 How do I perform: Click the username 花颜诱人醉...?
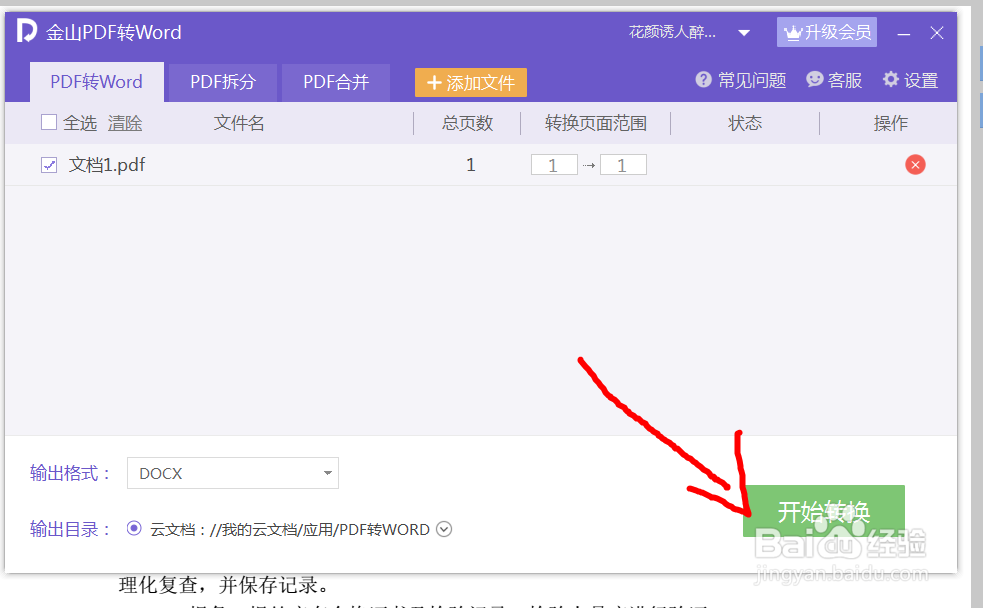(672, 32)
